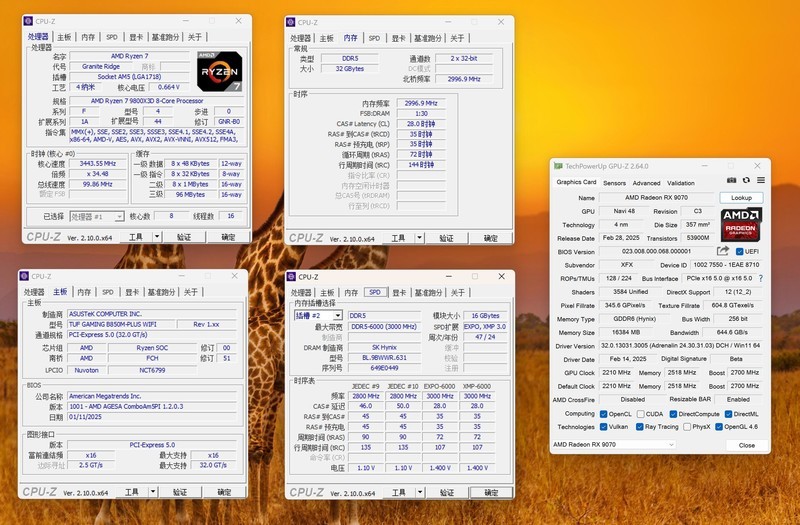
Task: Expand 工具 arrow in CPU-Z SPD window
Action: click(420, 492)
